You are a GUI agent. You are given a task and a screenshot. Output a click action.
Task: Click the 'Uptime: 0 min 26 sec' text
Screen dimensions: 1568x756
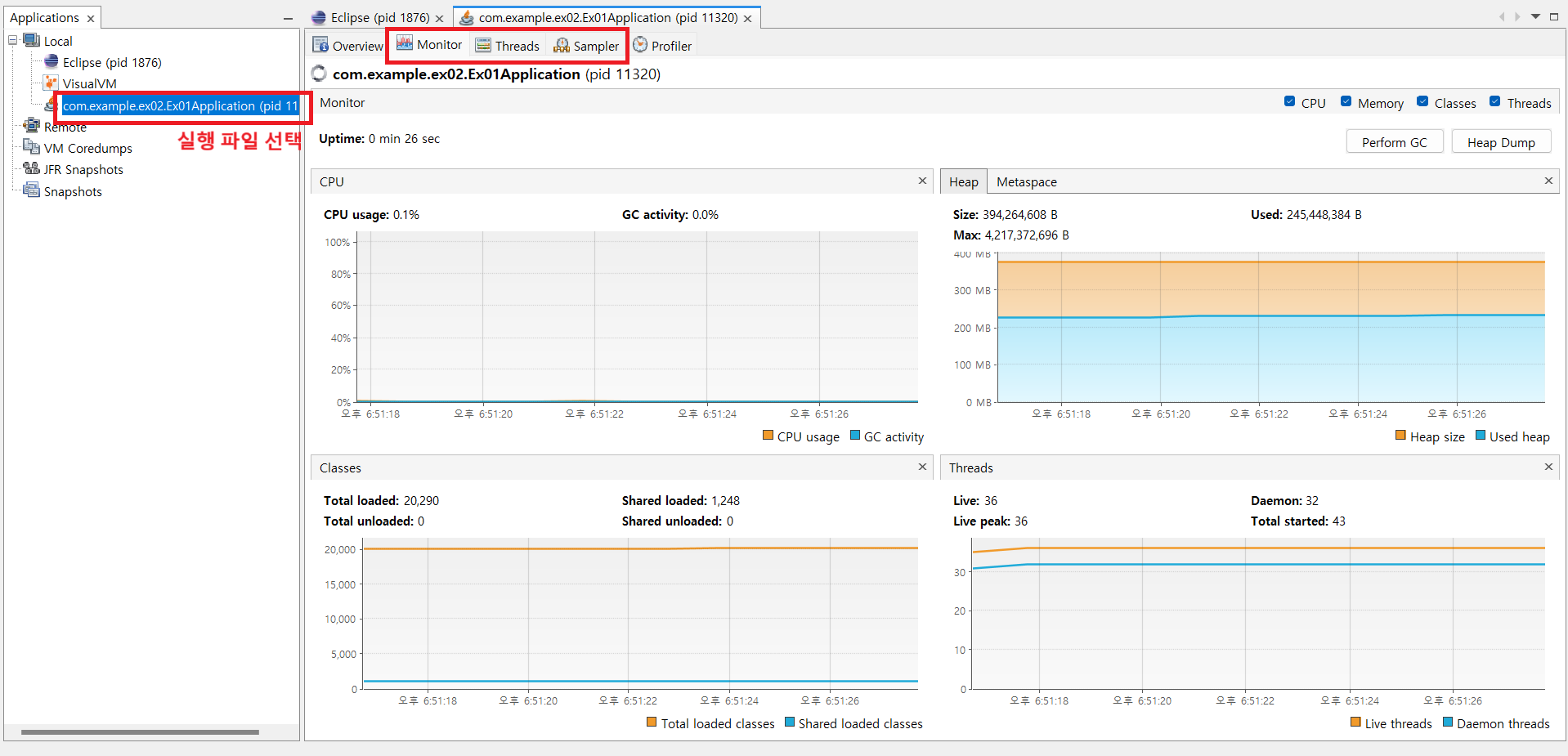[379, 139]
